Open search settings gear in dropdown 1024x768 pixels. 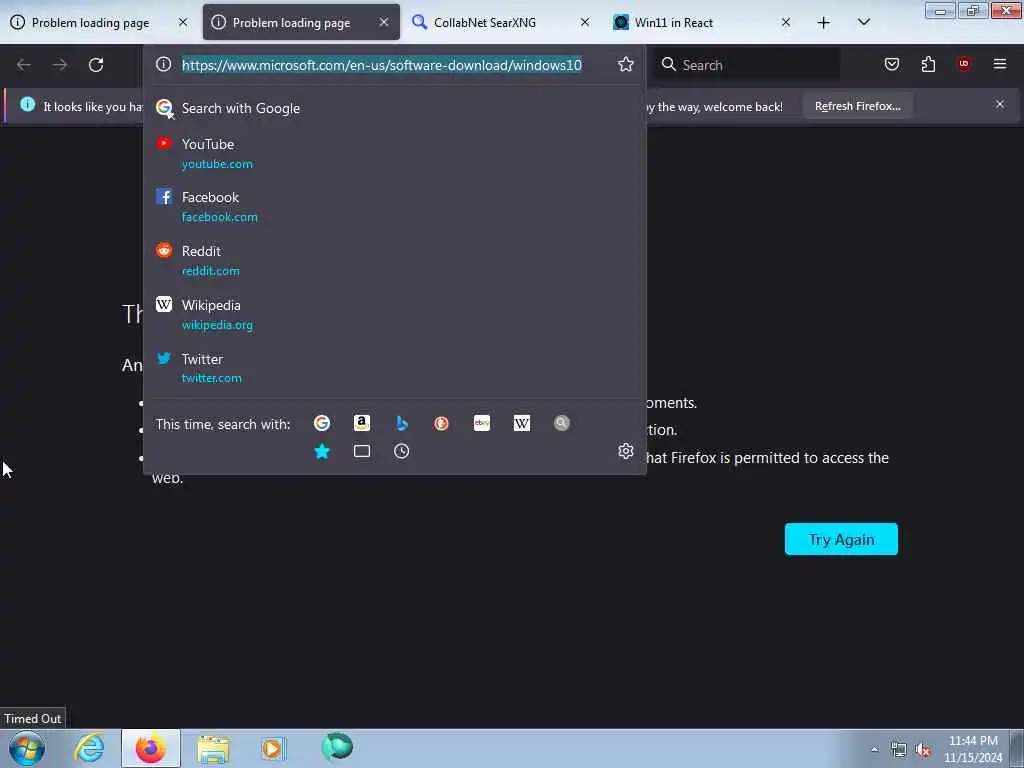click(626, 451)
